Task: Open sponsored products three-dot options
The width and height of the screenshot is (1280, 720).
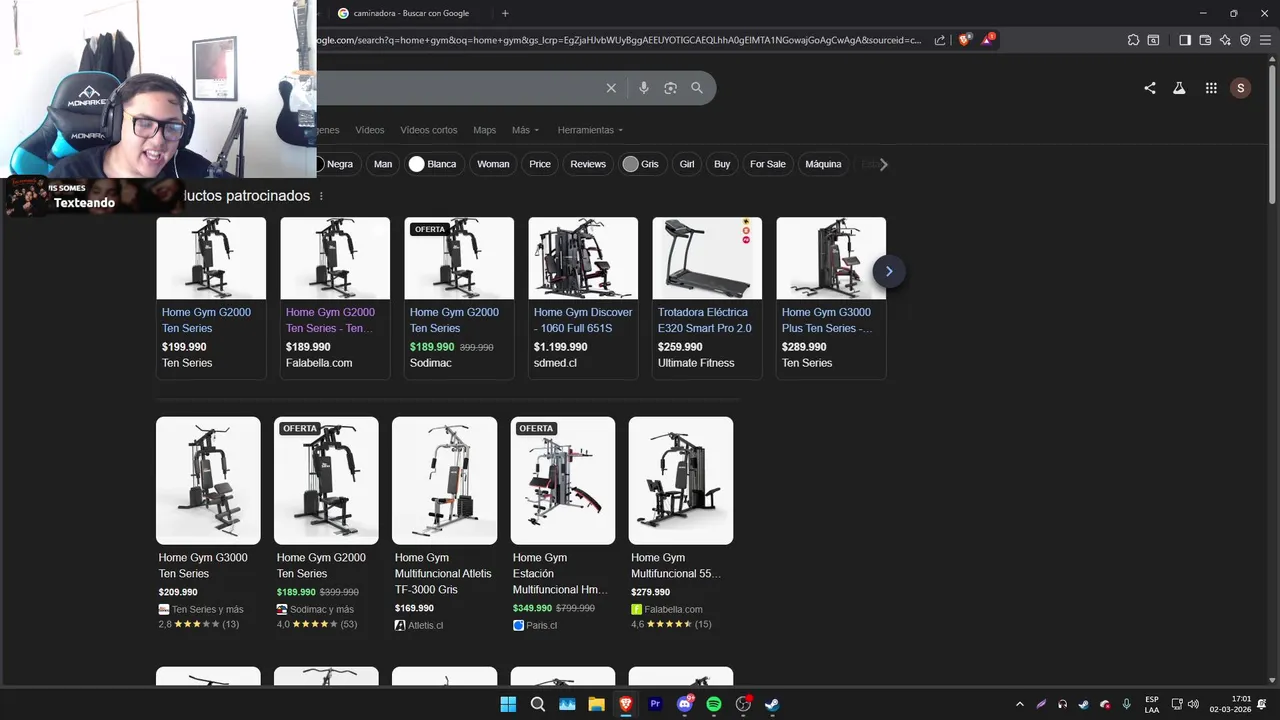Action: (x=321, y=196)
